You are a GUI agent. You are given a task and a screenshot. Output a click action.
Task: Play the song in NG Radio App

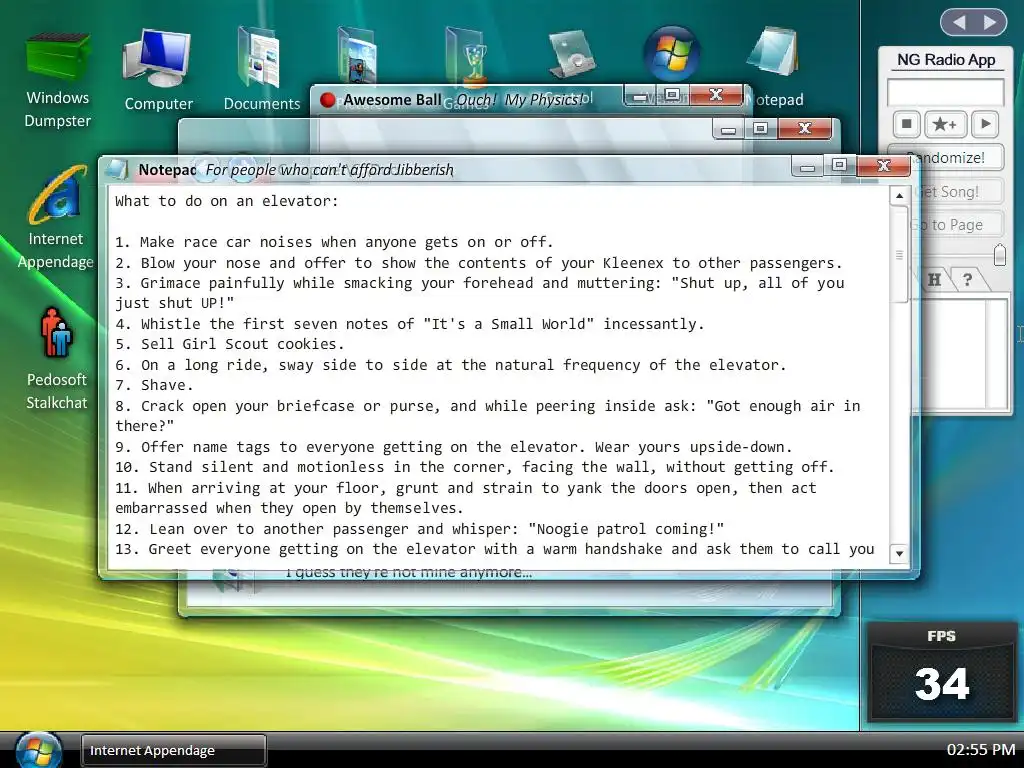985,123
